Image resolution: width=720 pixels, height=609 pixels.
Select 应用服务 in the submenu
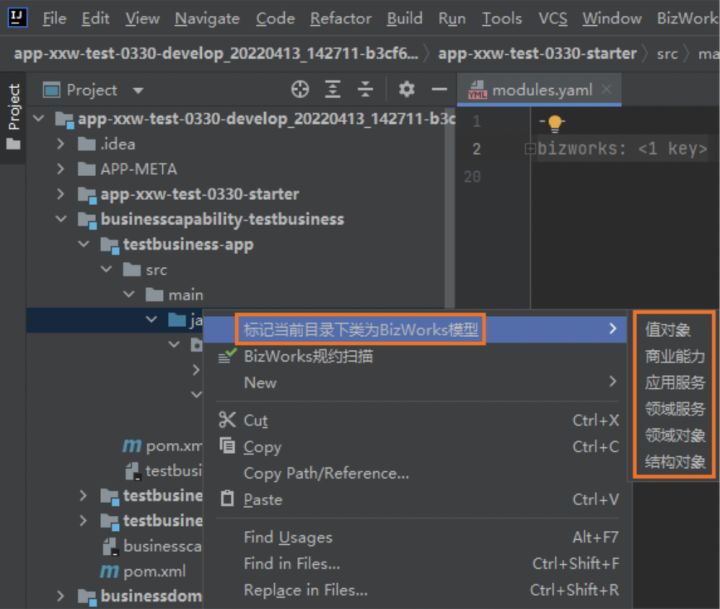click(675, 382)
